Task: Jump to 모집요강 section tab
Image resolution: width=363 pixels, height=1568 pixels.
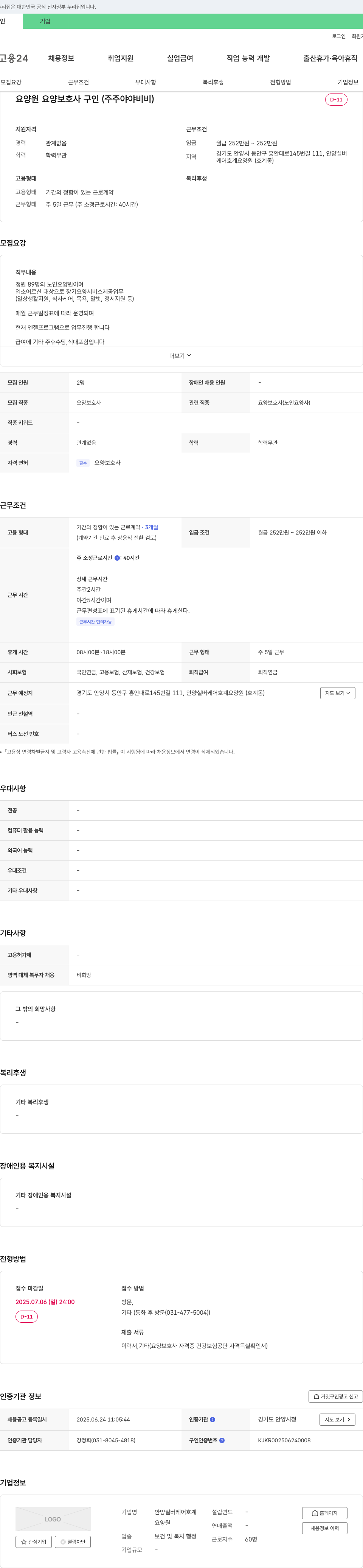Action: click(x=11, y=82)
